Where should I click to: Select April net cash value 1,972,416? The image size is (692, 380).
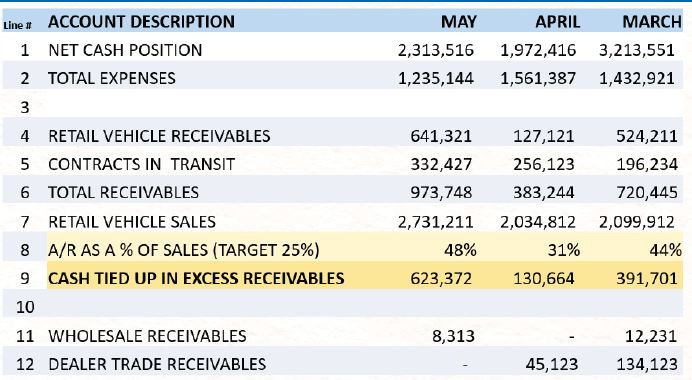[538, 50]
